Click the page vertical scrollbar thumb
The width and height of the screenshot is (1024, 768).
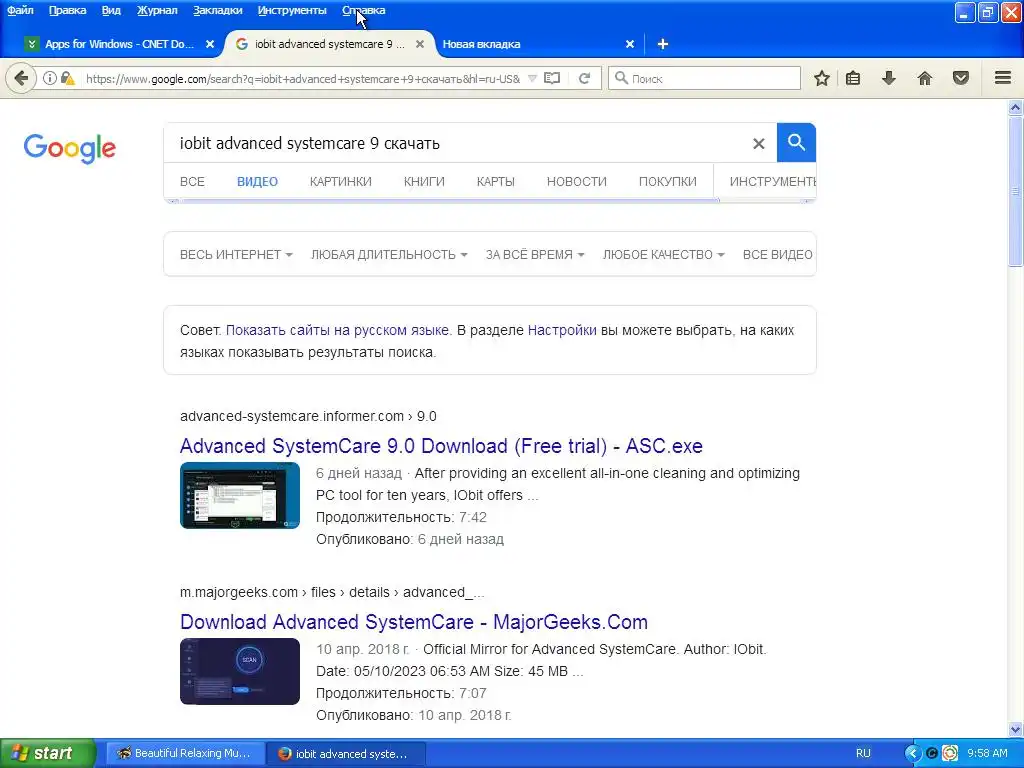(x=1015, y=191)
